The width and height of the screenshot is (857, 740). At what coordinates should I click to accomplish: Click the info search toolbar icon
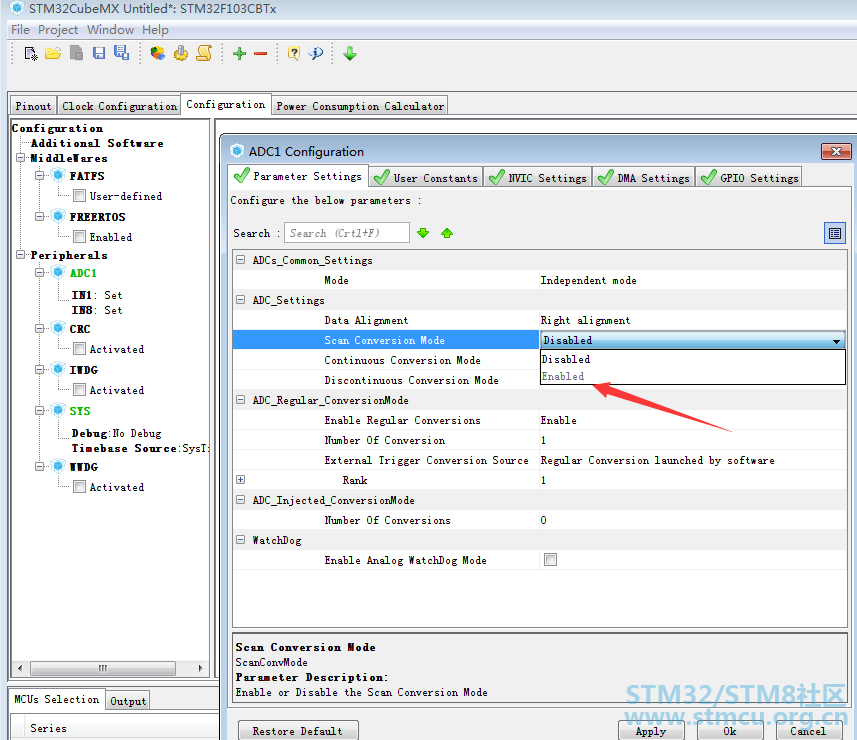pyautogui.click(x=316, y=53)
